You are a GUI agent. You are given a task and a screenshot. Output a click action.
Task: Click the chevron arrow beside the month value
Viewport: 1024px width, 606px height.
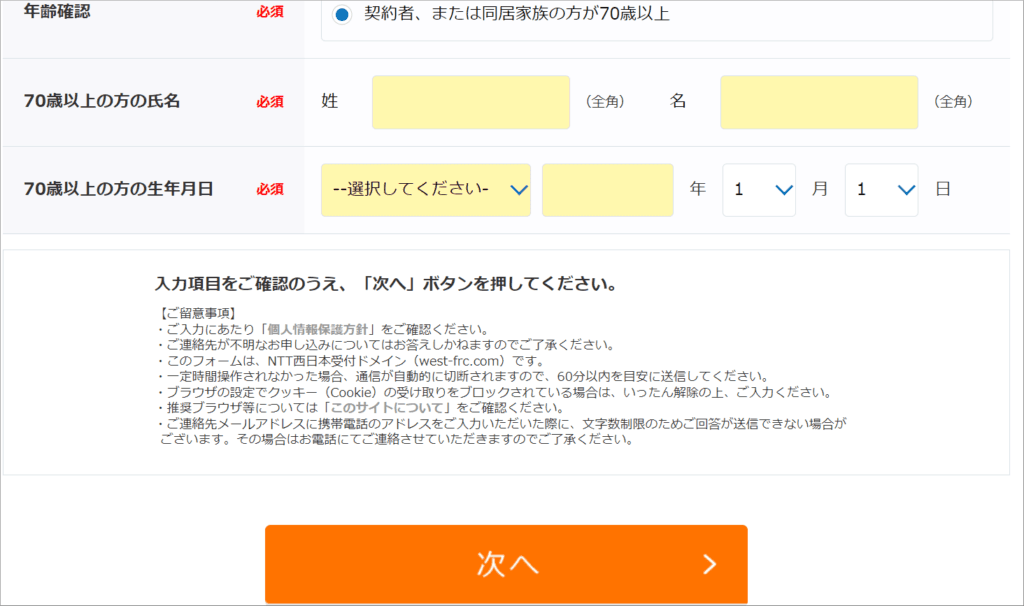785,189
